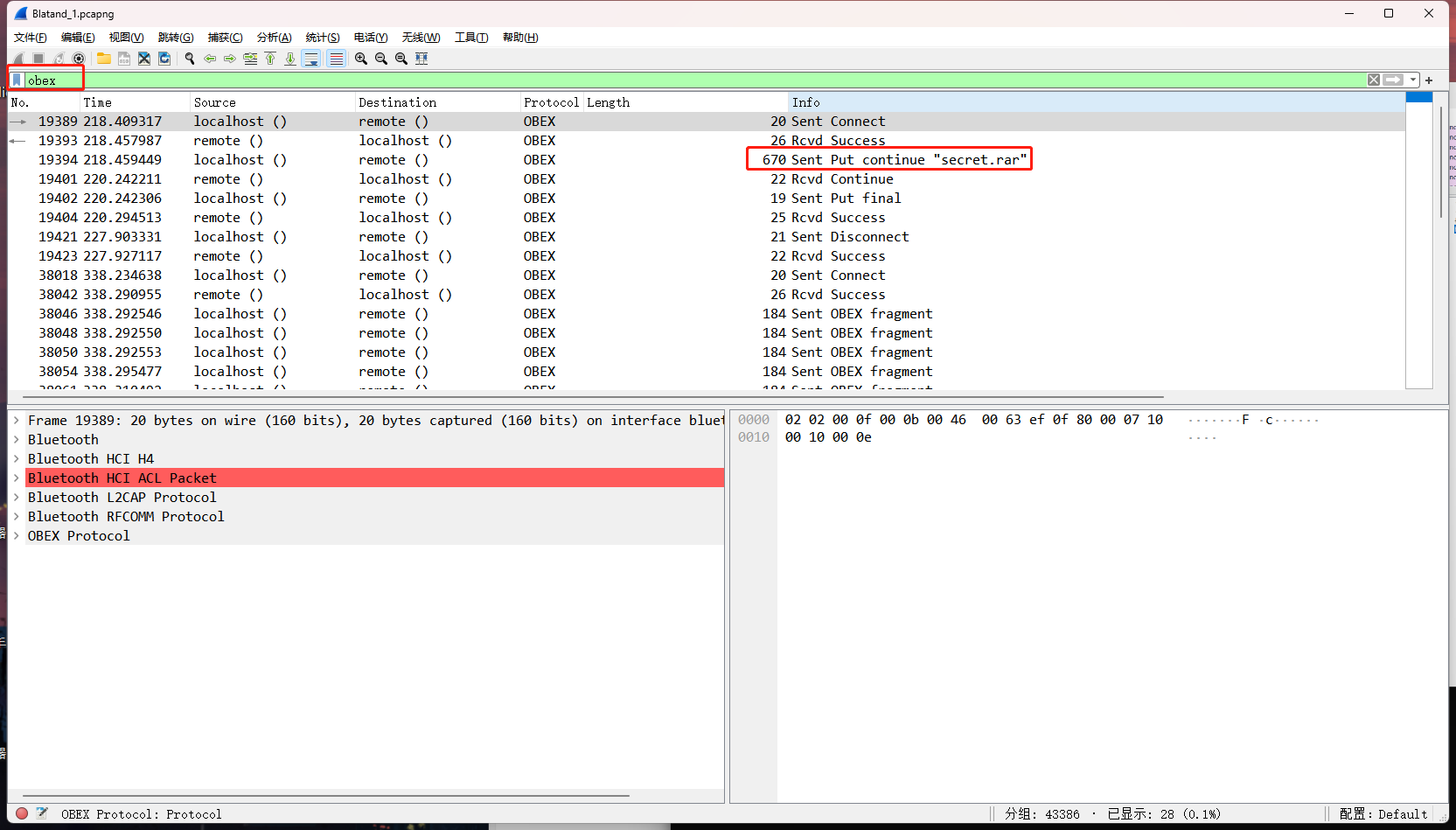
Task: Expand Bluetooth HCI H4 node
Action: coord(17,459)
